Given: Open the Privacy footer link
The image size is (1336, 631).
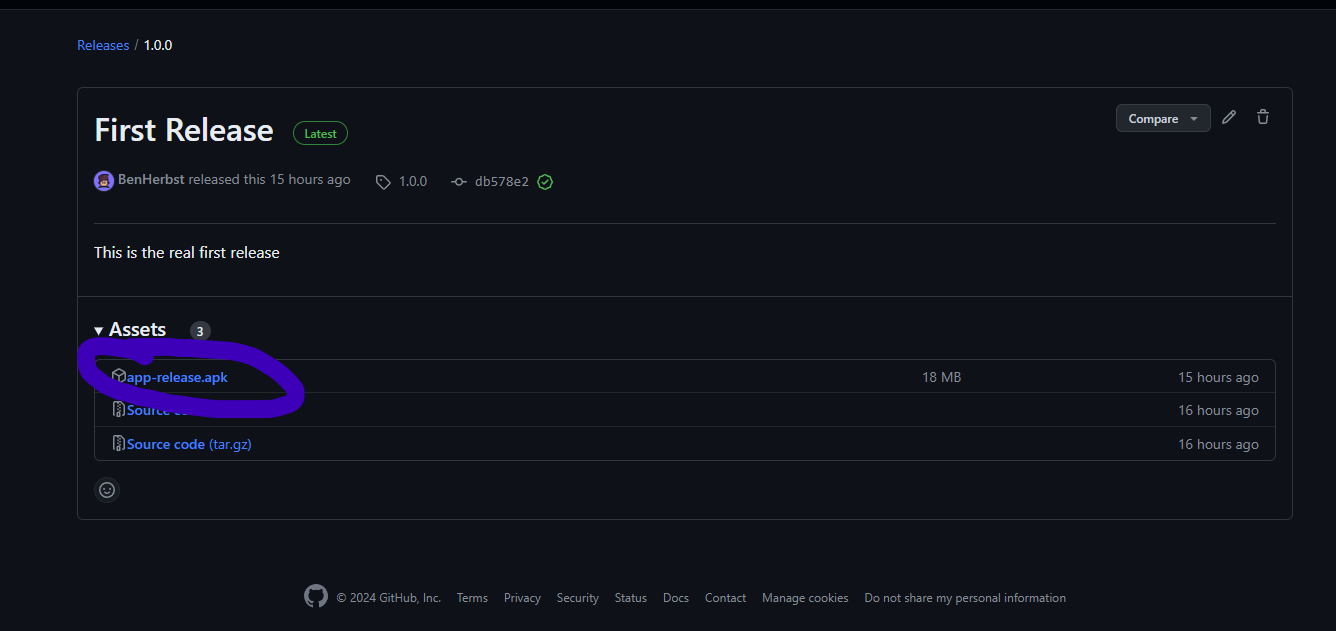Looking at the screenshot, I should [522, 598].
